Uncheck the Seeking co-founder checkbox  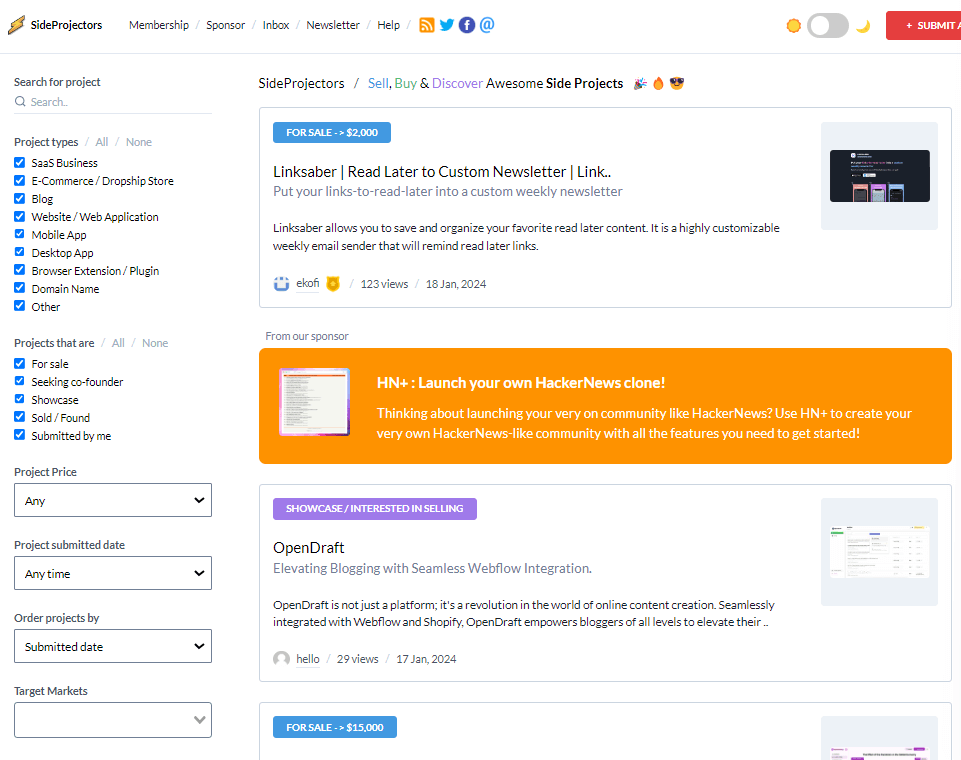(x=20, y=382)
